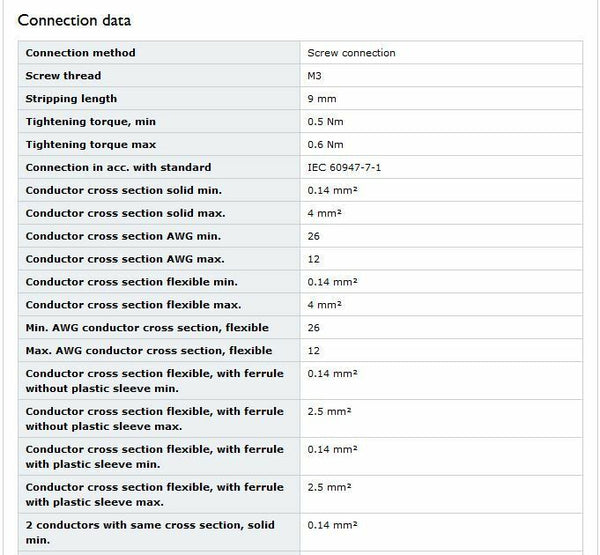The image size is (600, 555).
Task: Click the "Connection data" heading
Action: [74, 20]
